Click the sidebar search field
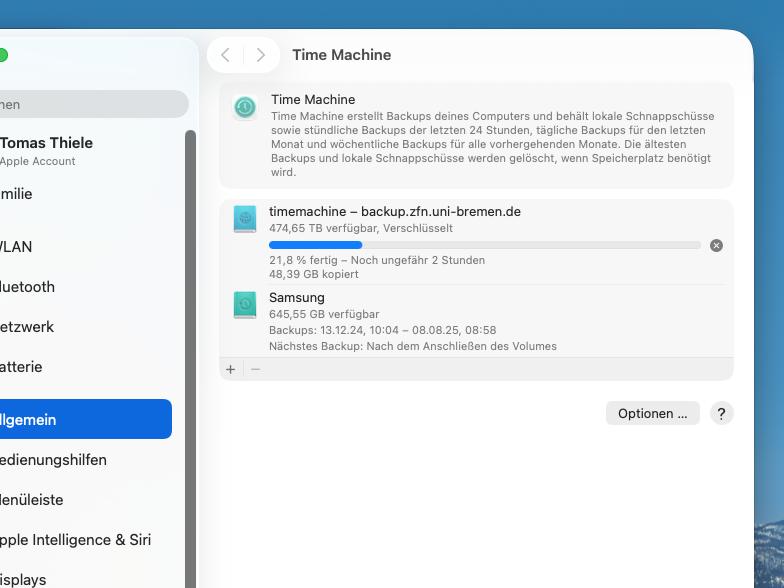The height and width of the screenshot is (588, 784). (90, 104)
